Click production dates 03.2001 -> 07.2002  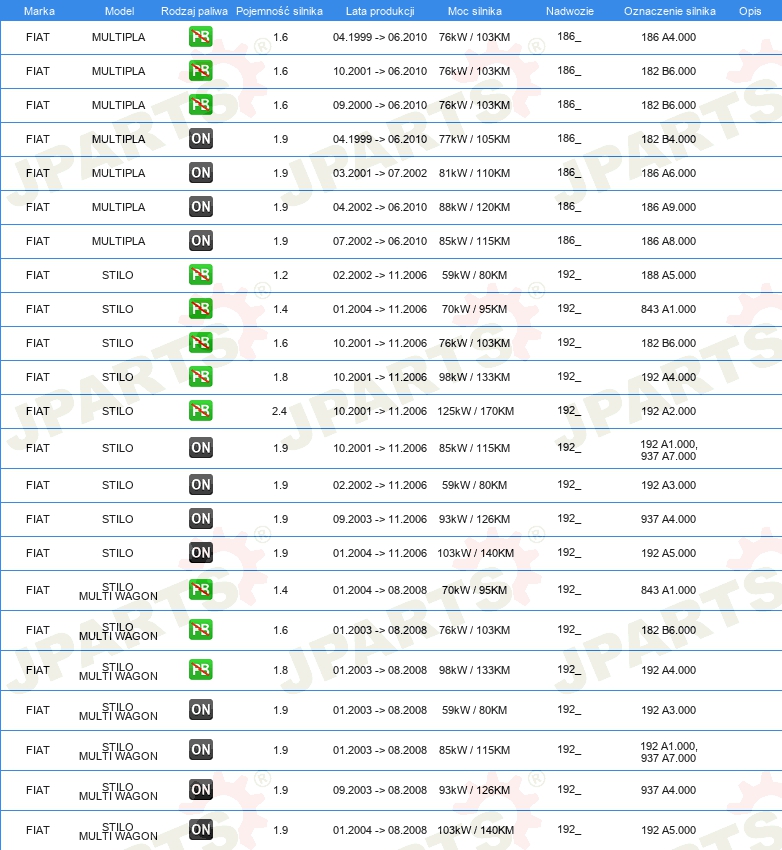(x=380, y=173)
